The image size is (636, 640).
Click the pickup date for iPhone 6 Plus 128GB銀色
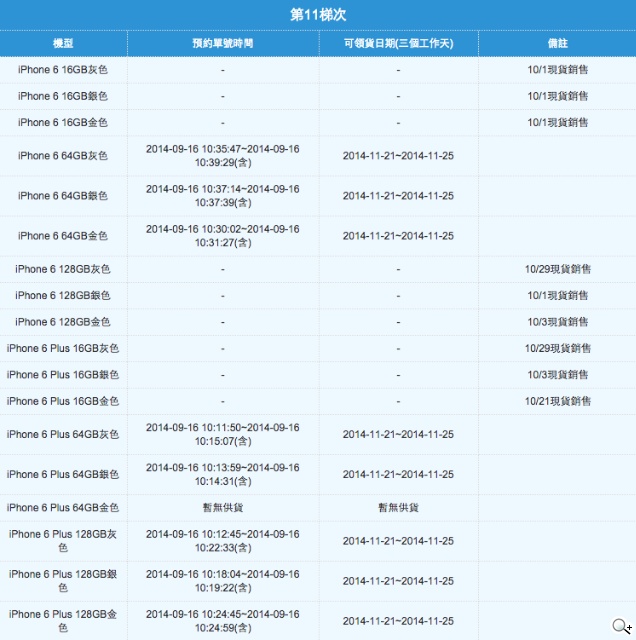coord(398,581)
